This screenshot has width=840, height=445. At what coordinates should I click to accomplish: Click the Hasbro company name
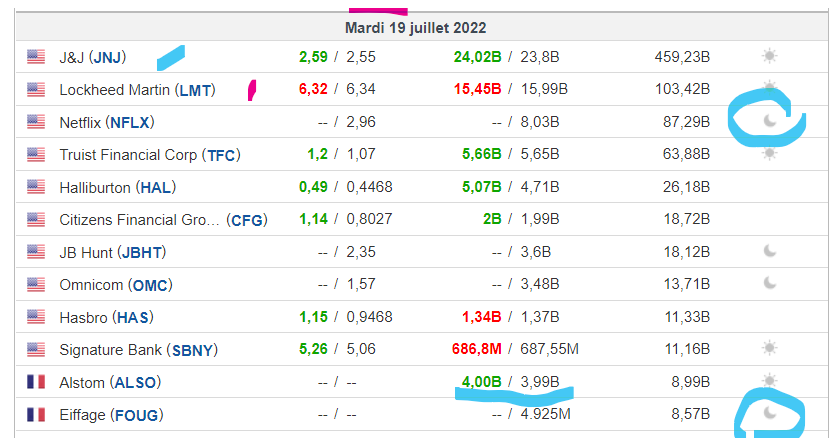84,318
